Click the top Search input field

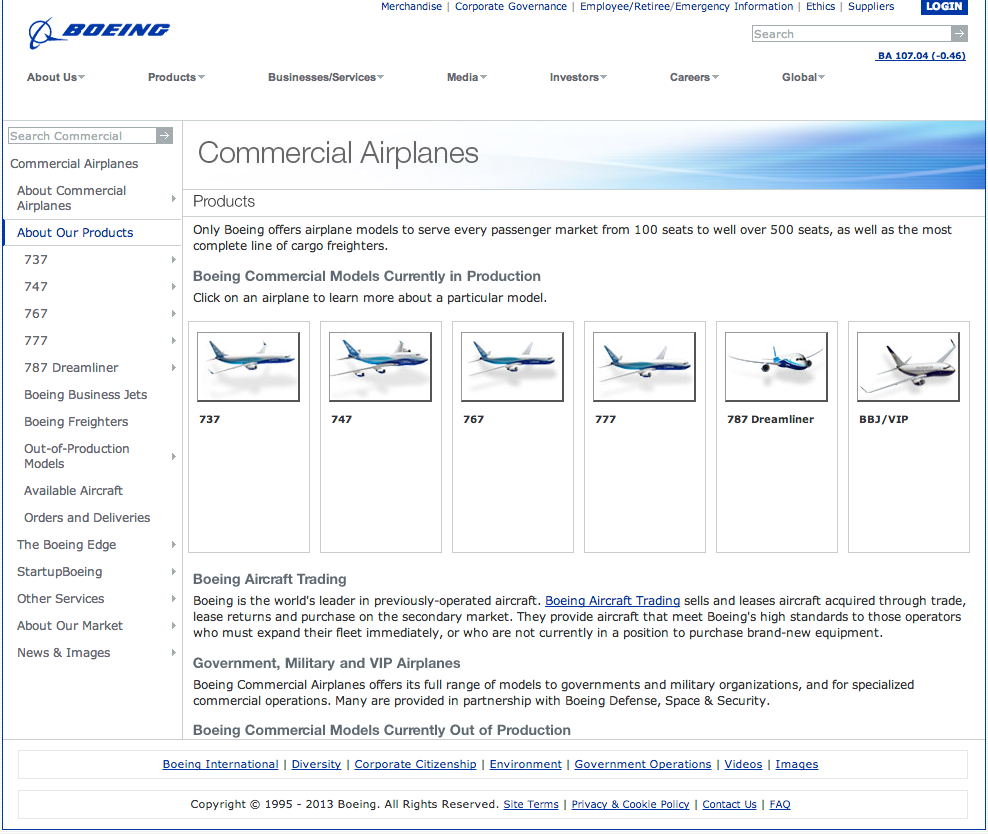coord(850,33)
